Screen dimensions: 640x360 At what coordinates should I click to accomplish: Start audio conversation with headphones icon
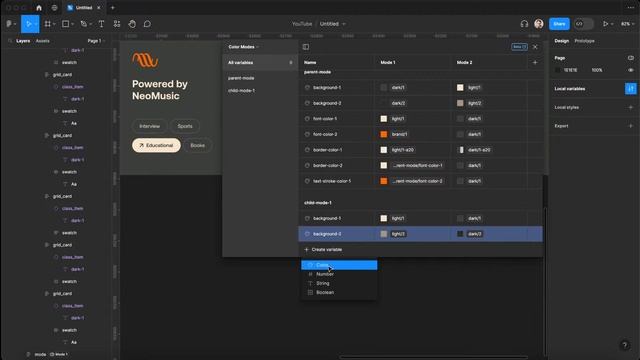[524, 24]
